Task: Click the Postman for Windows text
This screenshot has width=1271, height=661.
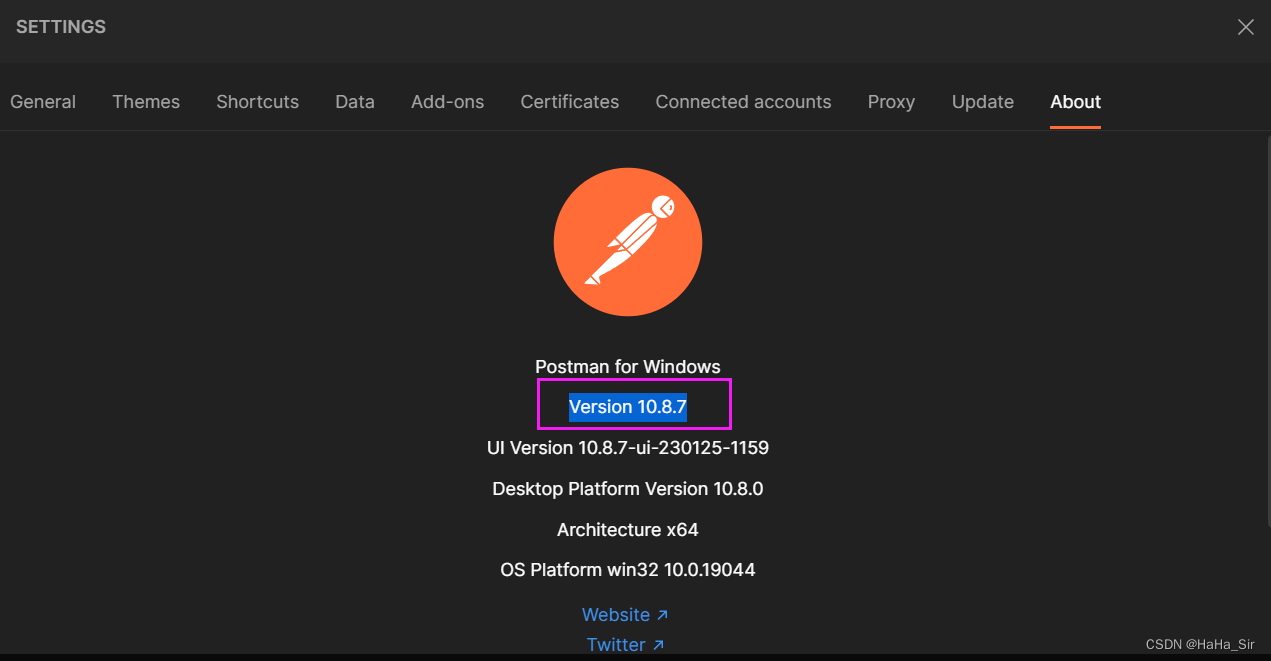Action: tap(628, 367)
